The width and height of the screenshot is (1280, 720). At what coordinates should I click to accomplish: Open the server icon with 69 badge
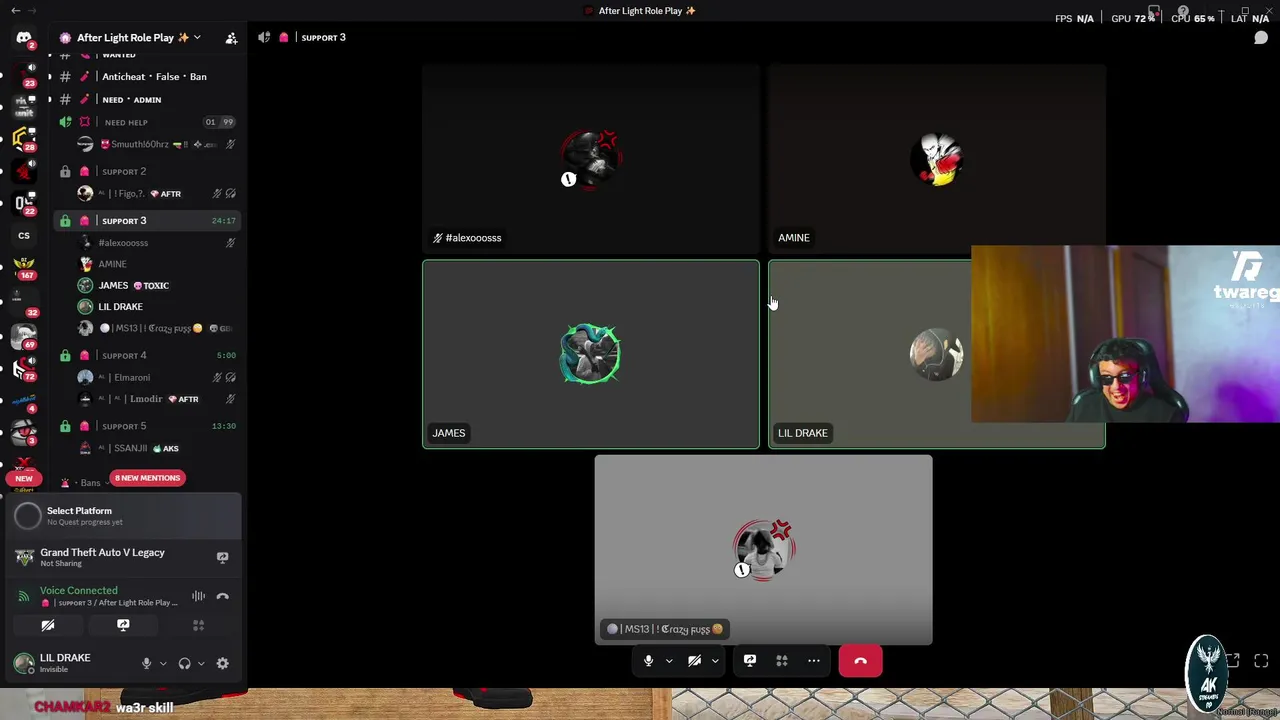pyautogui.click(x=24, y=336)
